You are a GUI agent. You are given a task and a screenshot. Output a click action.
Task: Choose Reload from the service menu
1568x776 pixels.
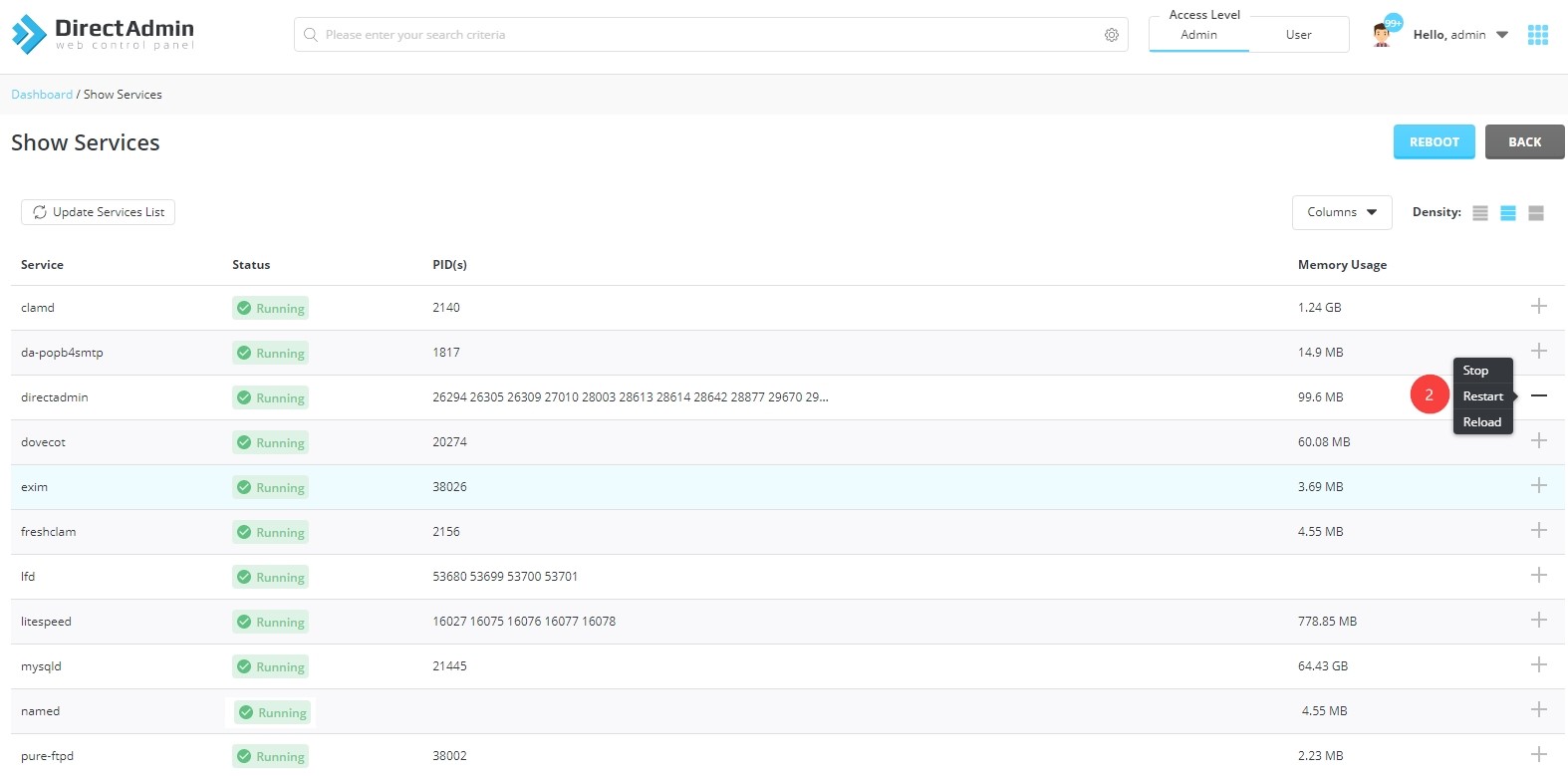tap(1481, 422)
